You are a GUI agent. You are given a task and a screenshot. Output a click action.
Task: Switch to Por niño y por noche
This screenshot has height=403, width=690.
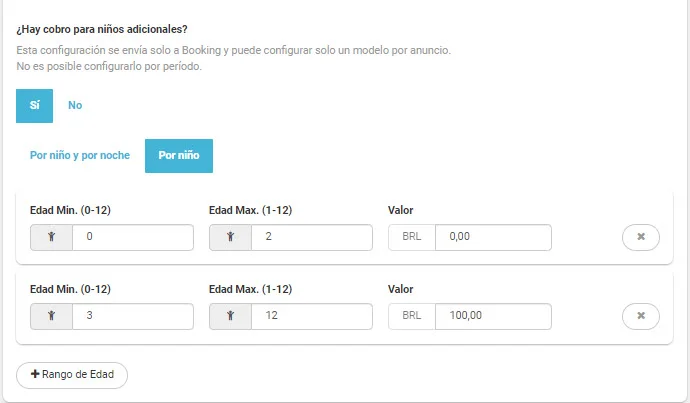click(80, 156)
